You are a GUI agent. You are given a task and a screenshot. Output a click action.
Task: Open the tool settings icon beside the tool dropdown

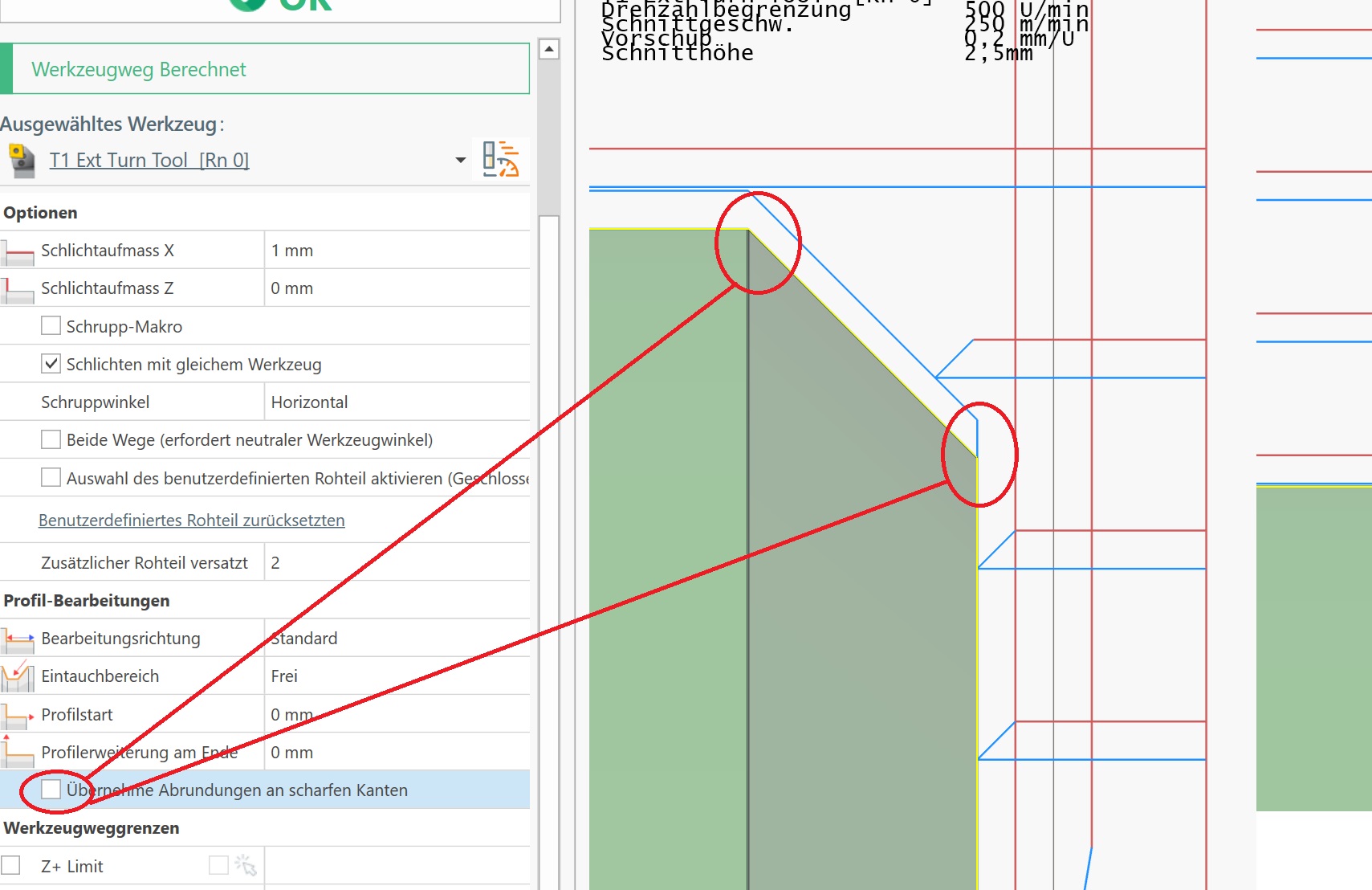(x=500, y=159)
